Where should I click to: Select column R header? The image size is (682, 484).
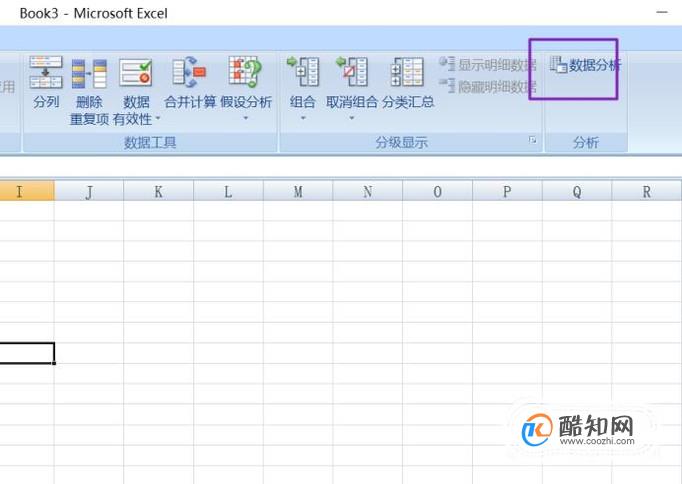[x=647, y=191]
